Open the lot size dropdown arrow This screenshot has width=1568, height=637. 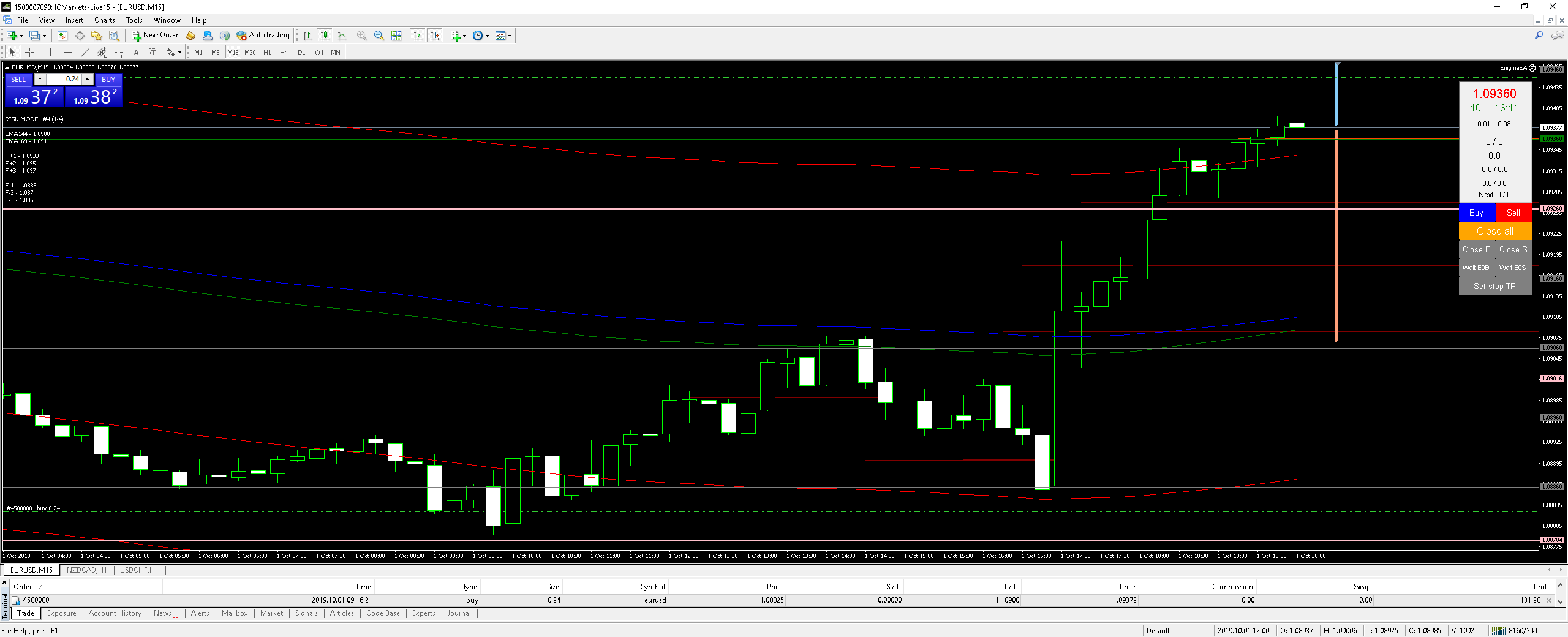coord(40,79)
